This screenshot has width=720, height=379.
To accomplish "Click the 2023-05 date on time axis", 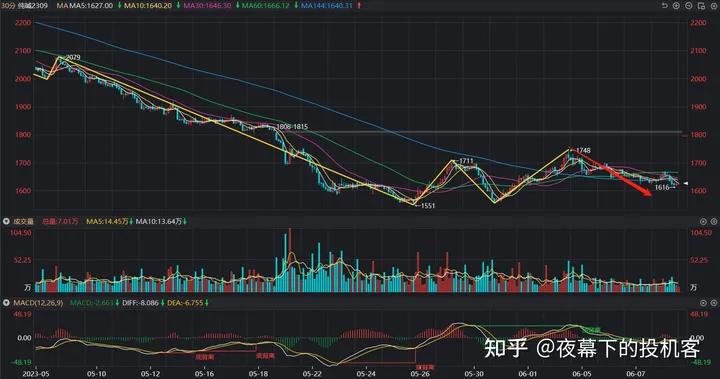I will 35,374.
